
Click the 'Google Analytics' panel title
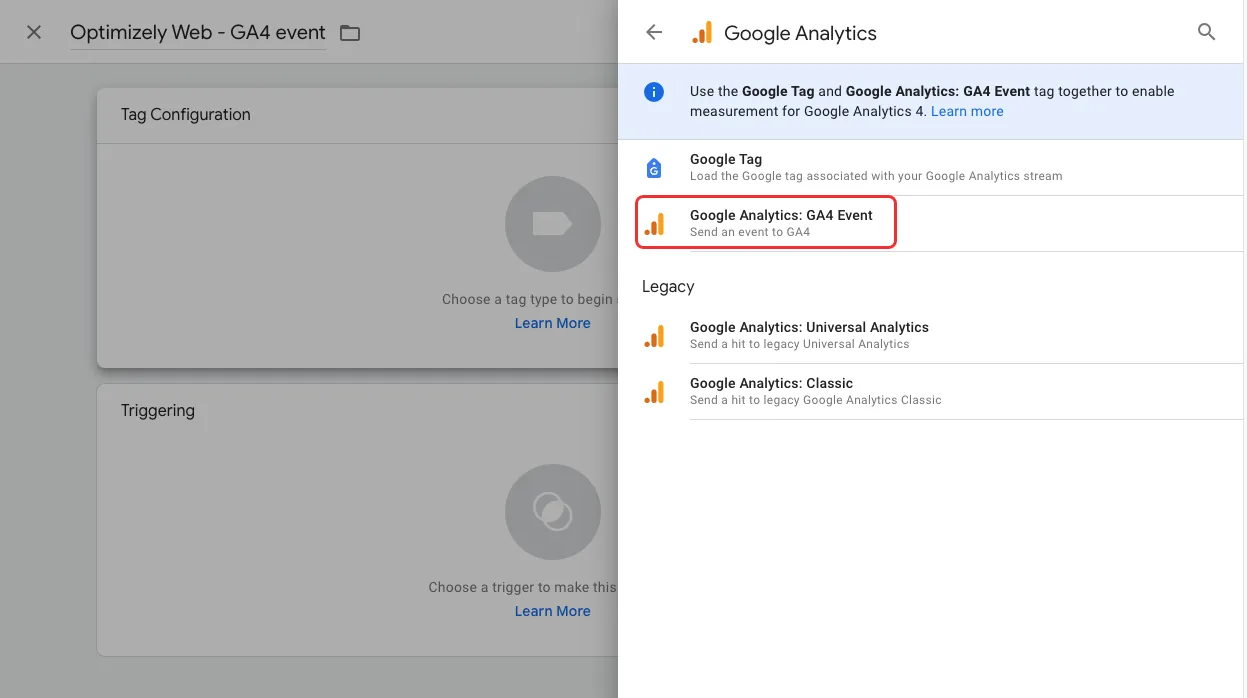coord(800,33)
